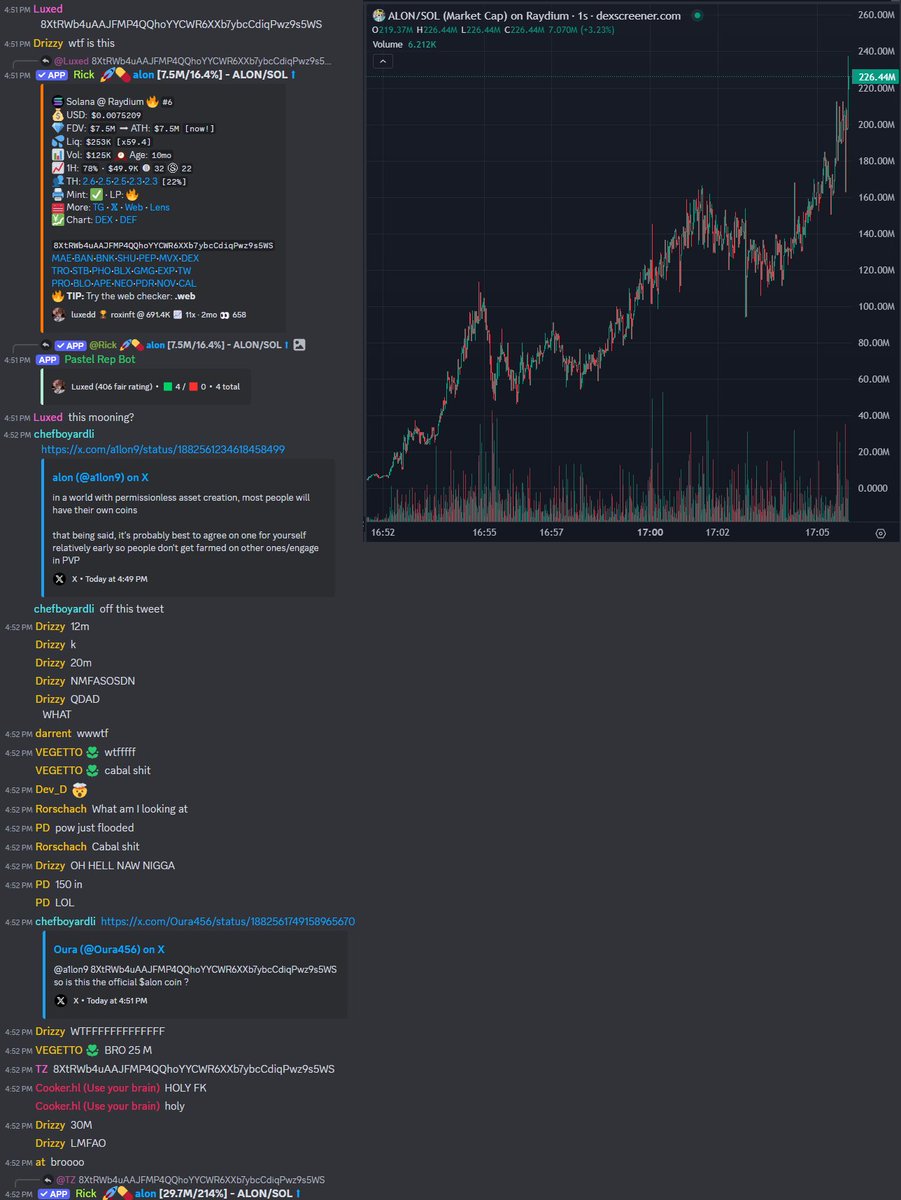
Task: Click luxedd's avatar in embed footer
Action: point(59,315)
